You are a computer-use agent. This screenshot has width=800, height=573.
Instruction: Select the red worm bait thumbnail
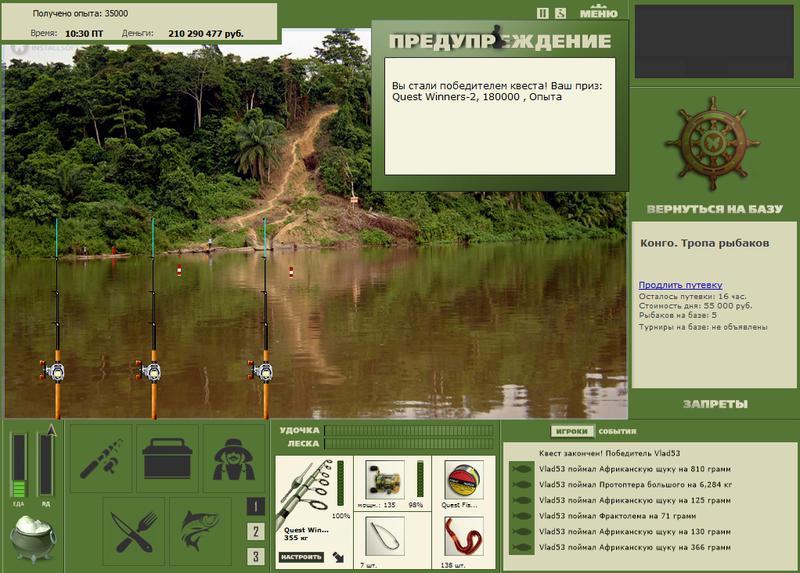[x=464, y=536]
